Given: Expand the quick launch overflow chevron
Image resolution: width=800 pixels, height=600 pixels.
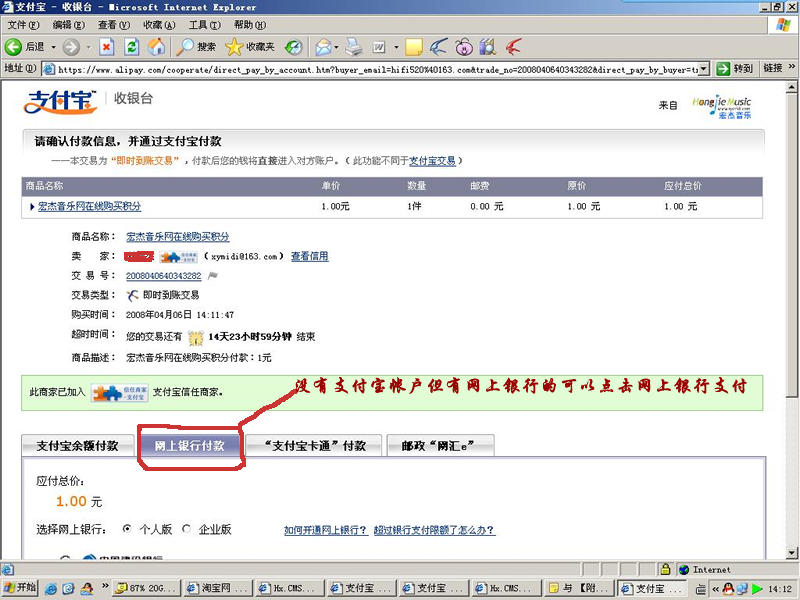Looking at the screenshot, I should pos(105,585).
